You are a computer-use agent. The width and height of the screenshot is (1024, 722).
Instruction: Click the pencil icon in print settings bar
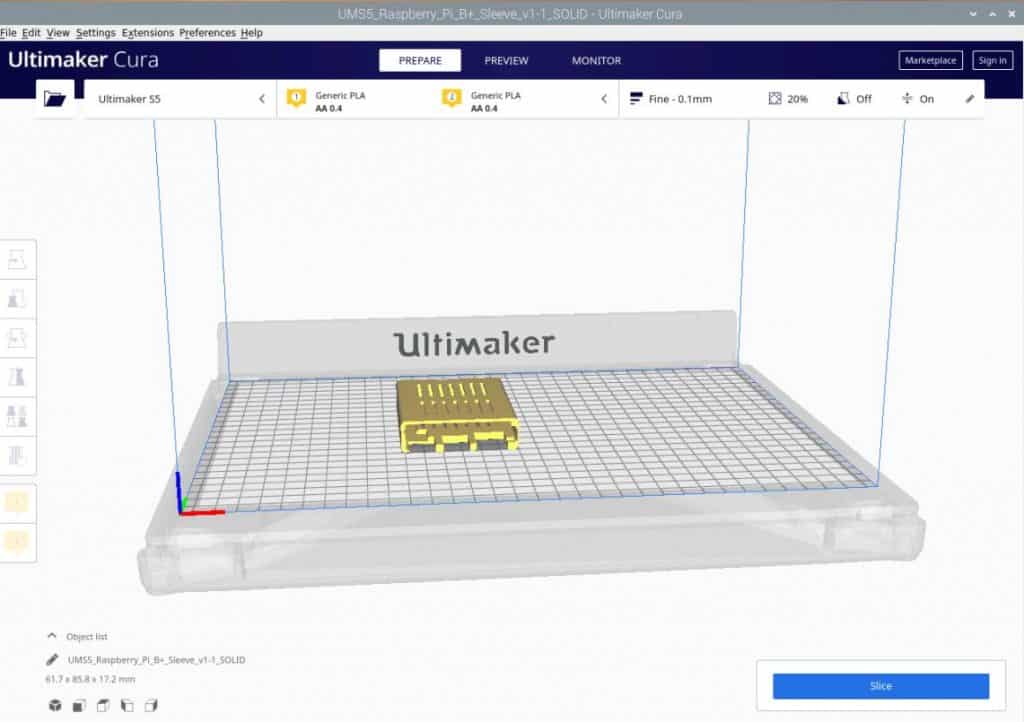click(x=970, y=99)
